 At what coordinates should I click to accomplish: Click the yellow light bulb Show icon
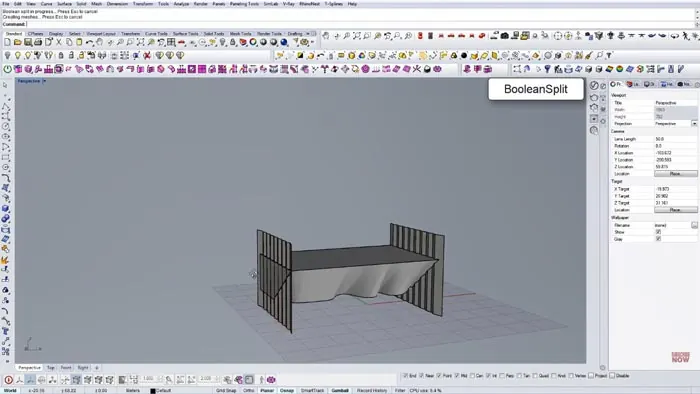[x=18, y=55]
